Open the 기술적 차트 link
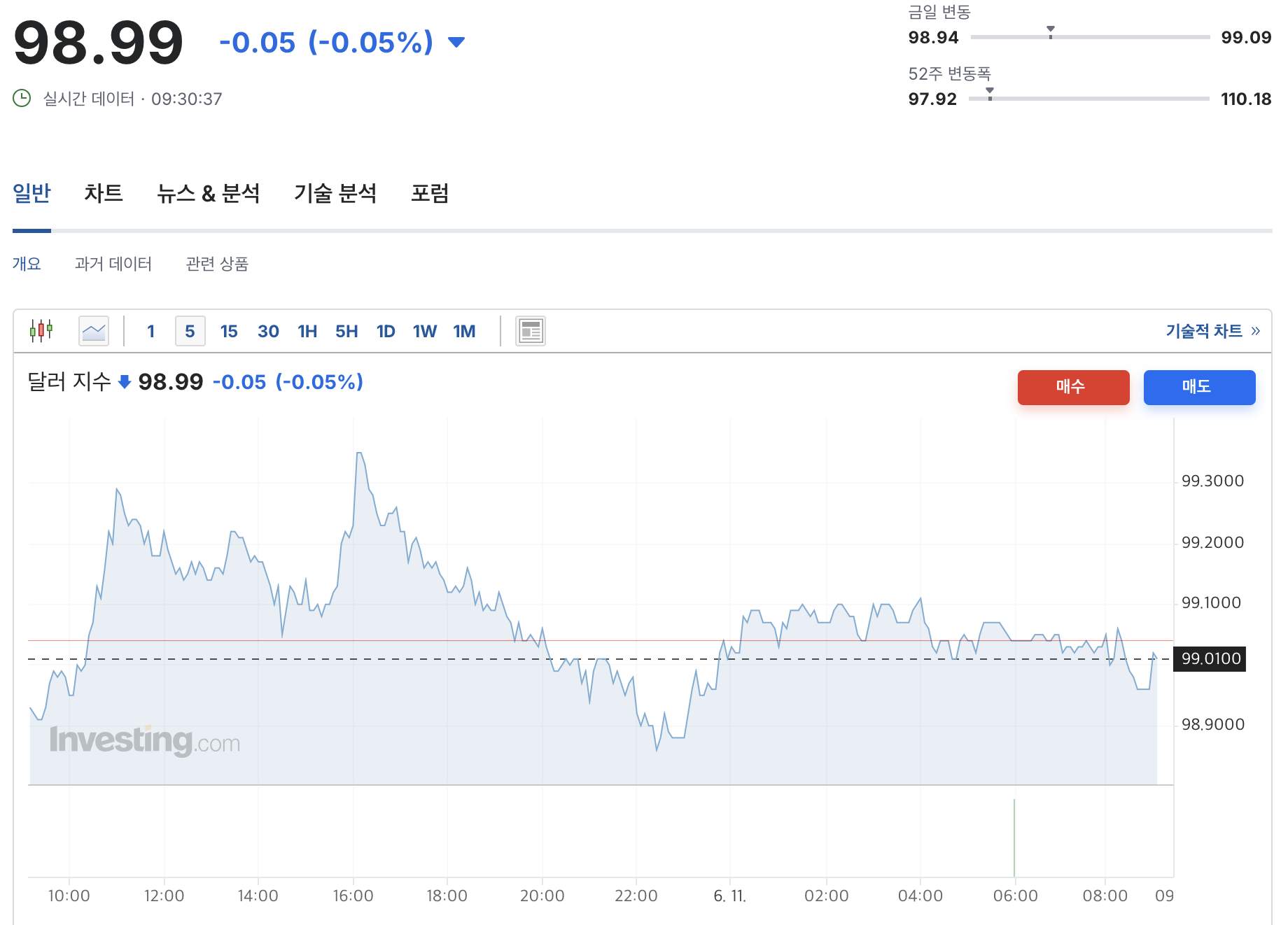 coord(1213,331)
